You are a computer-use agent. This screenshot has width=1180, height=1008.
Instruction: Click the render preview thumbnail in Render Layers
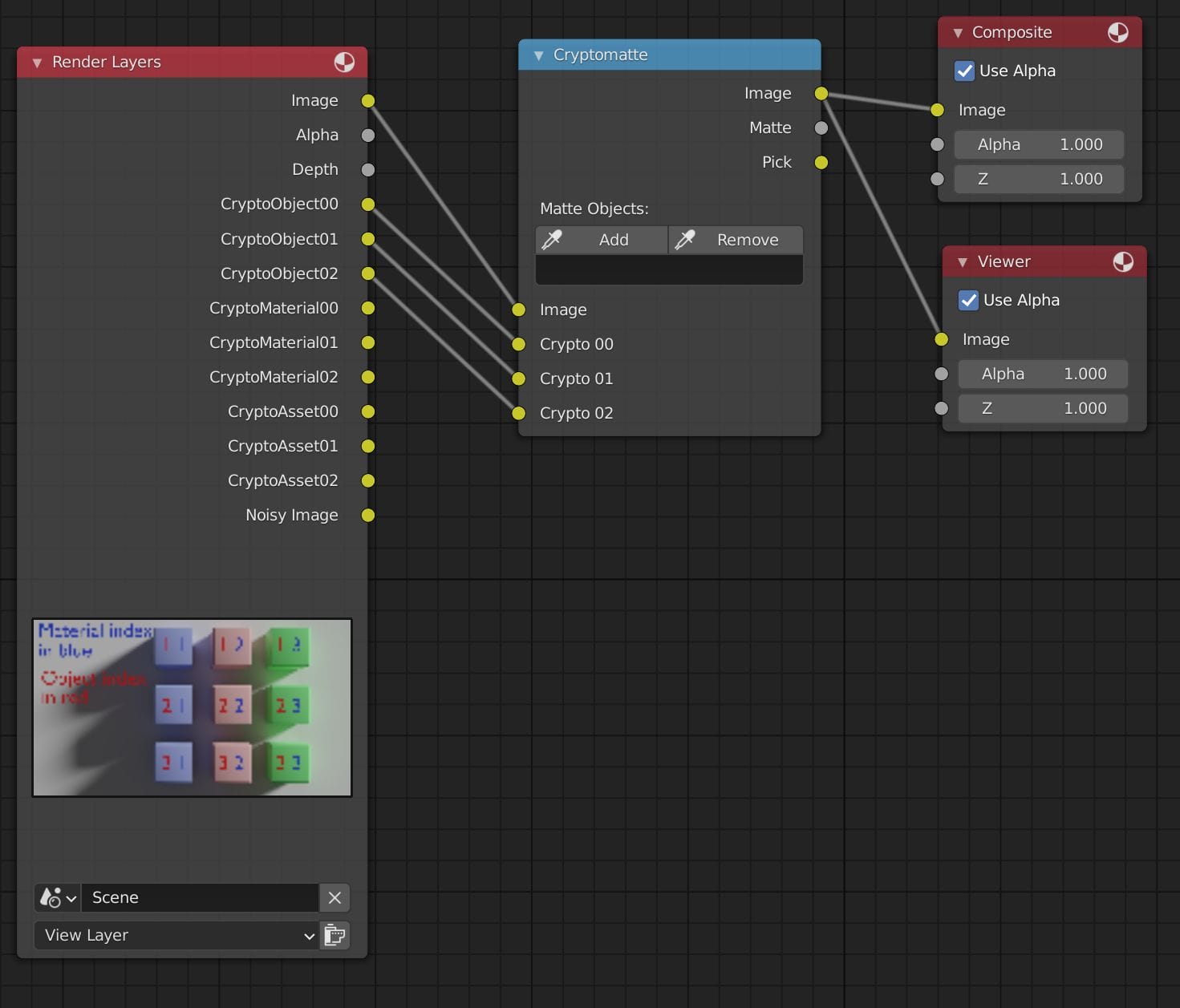192,706
